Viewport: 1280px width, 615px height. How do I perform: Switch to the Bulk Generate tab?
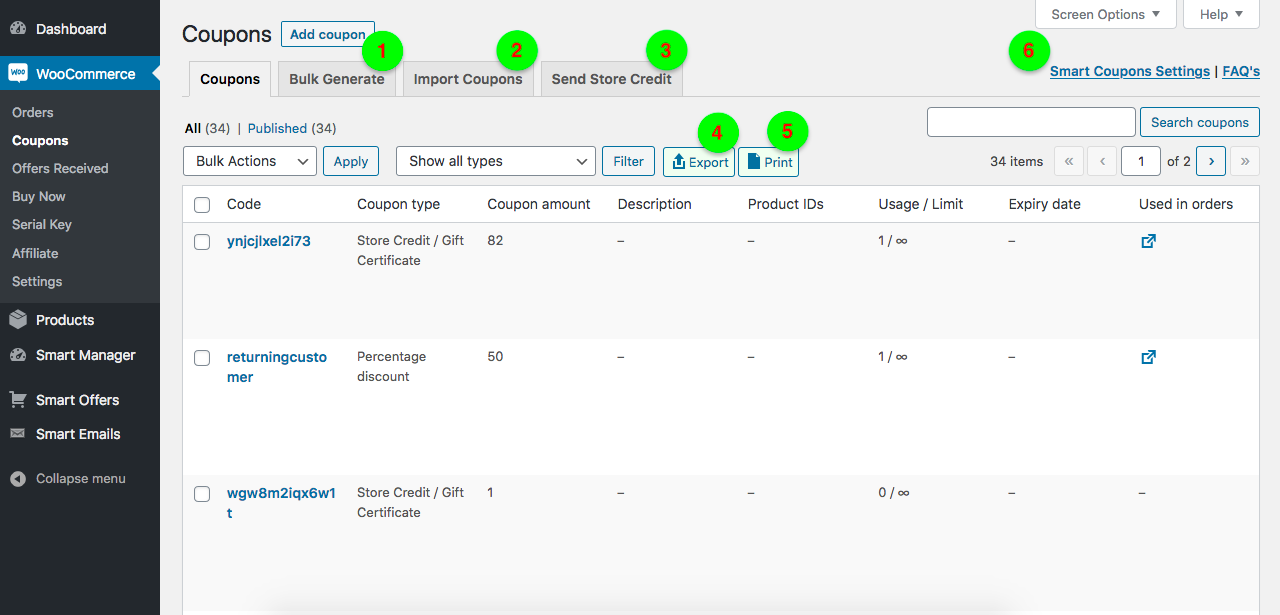coord(337,79)
